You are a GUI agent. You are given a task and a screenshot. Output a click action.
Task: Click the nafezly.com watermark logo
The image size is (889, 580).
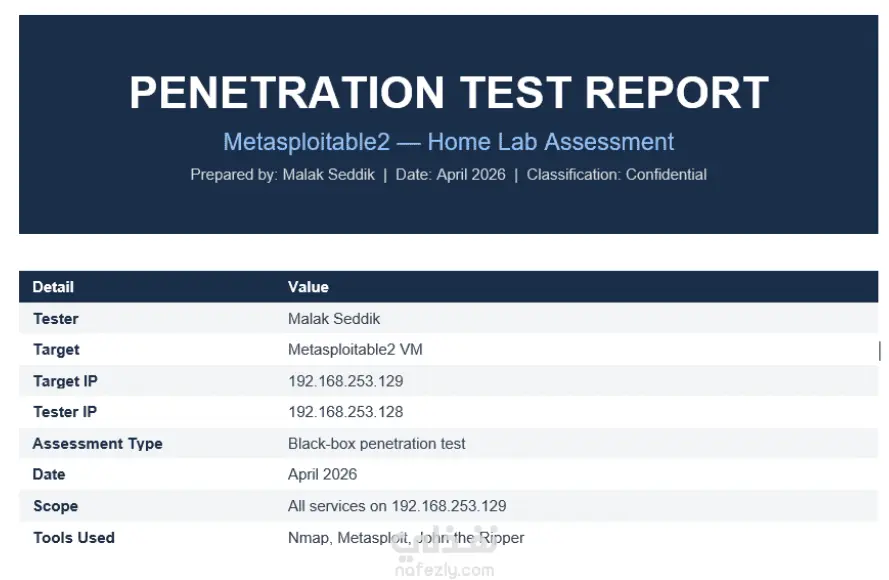[x=445, y=554]
